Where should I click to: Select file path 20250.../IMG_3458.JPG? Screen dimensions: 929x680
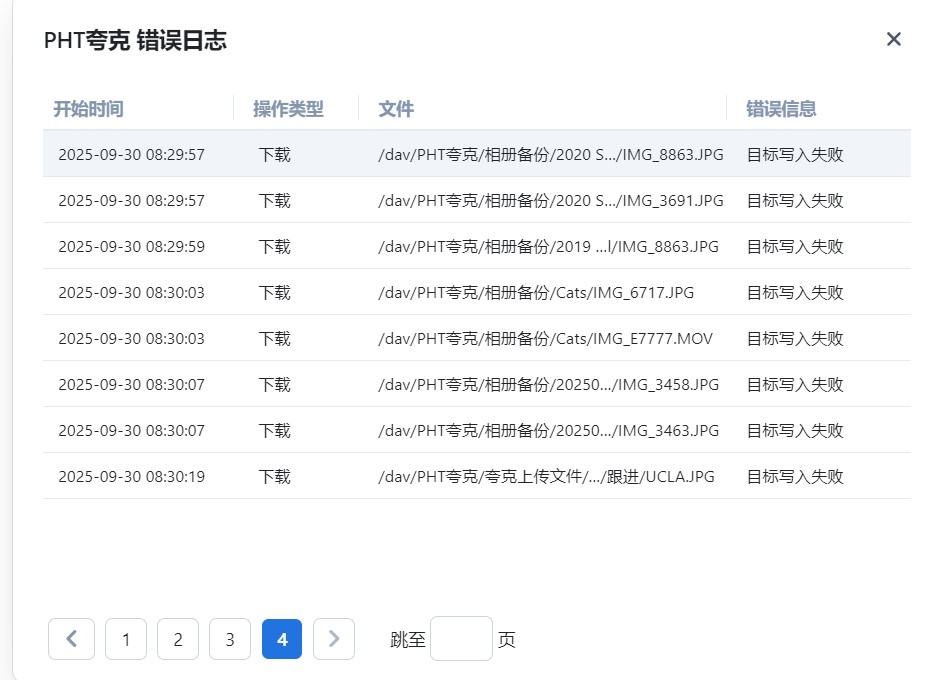click(x=548, y=384)
